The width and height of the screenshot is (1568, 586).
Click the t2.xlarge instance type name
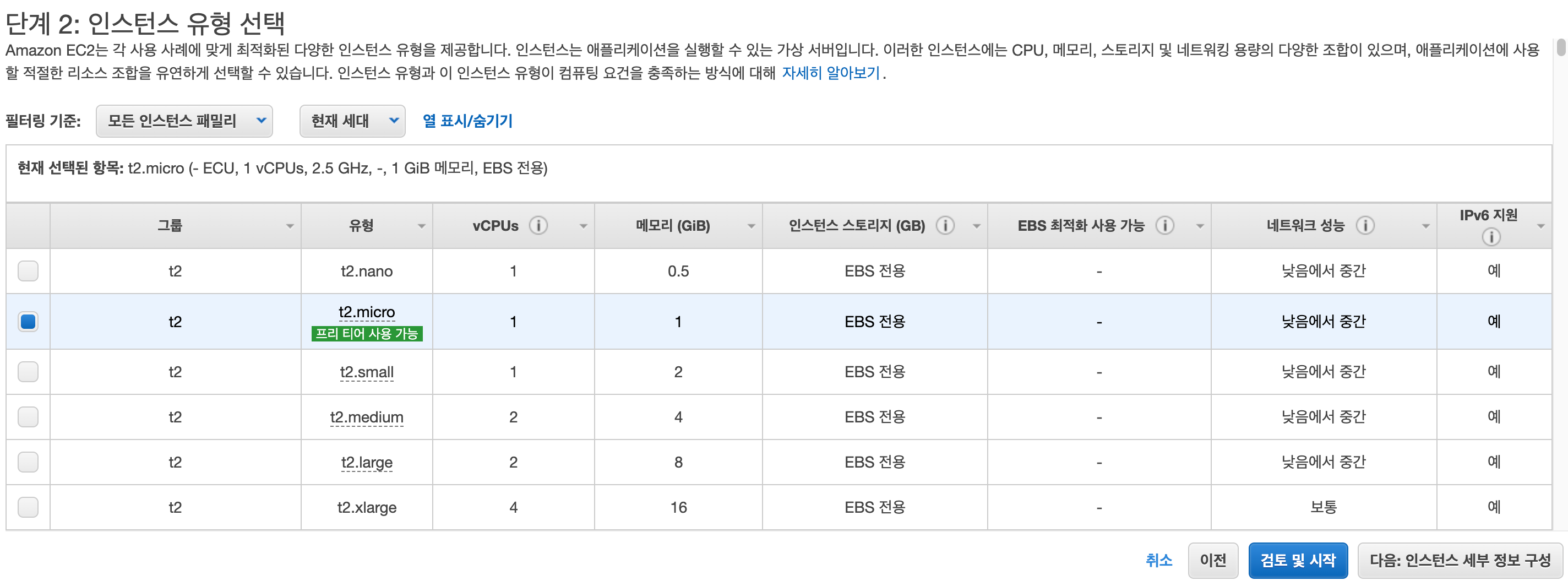click(367, 507)
